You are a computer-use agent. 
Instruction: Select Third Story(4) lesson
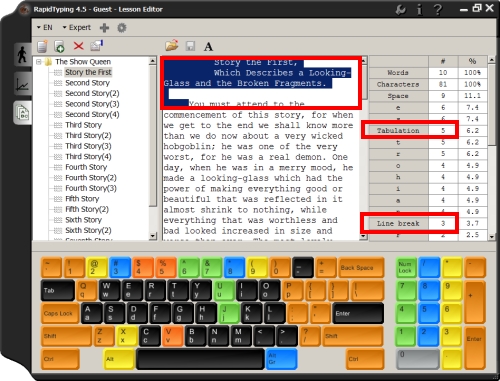pyautogui.click(x=88, y=157)
